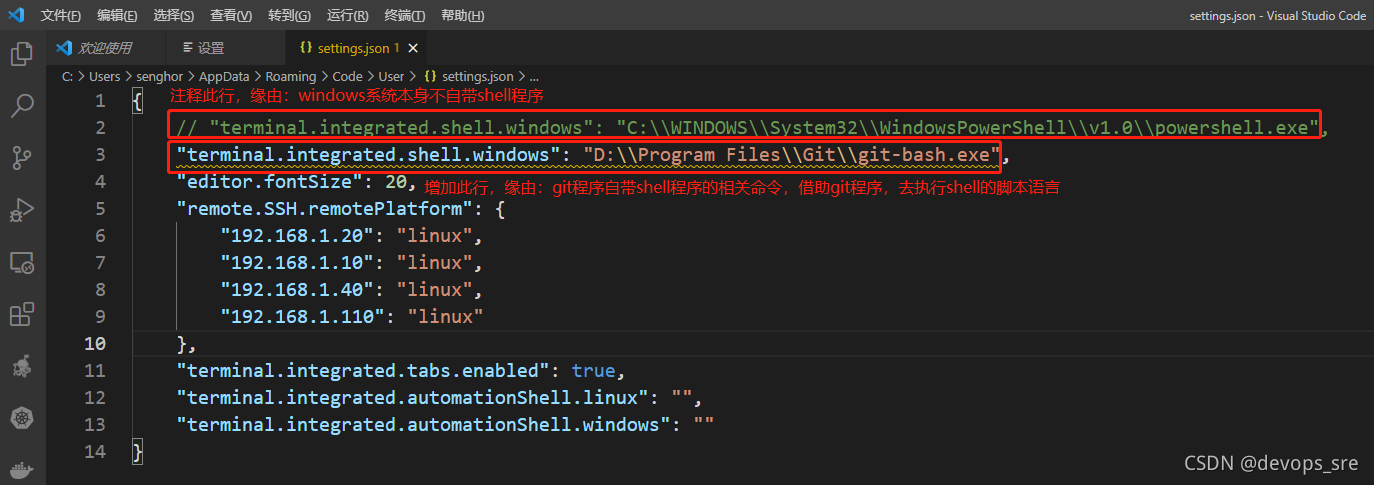Open the 编辑(E) menu

(x=117, y=16)
